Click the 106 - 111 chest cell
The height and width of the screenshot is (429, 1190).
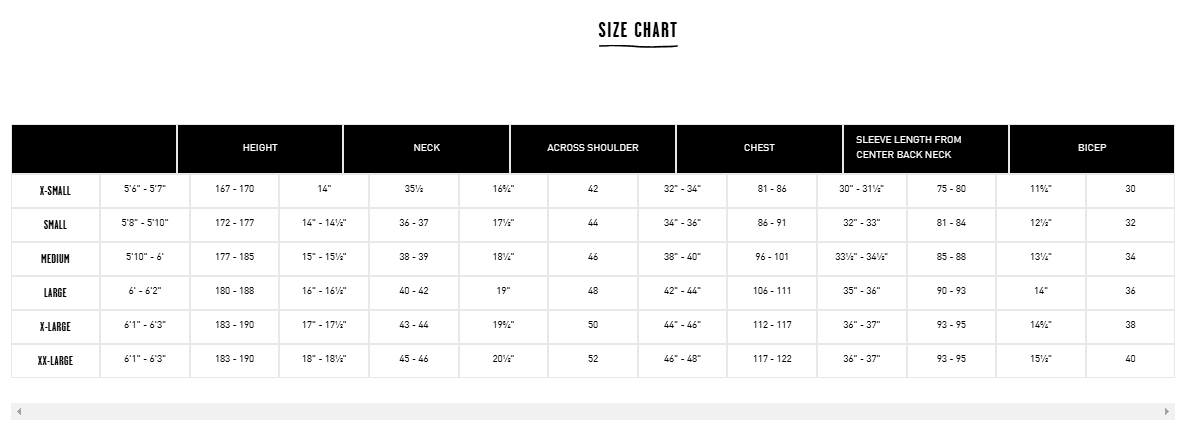click(772, 291)
